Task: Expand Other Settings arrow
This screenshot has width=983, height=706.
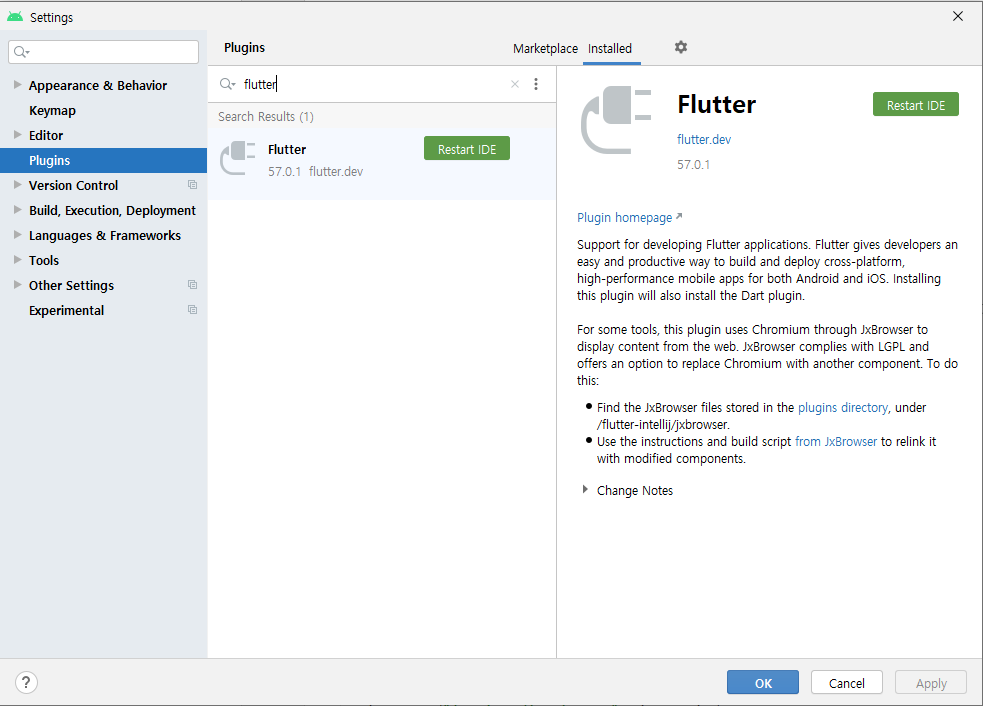Action: (x=18, y=285)
